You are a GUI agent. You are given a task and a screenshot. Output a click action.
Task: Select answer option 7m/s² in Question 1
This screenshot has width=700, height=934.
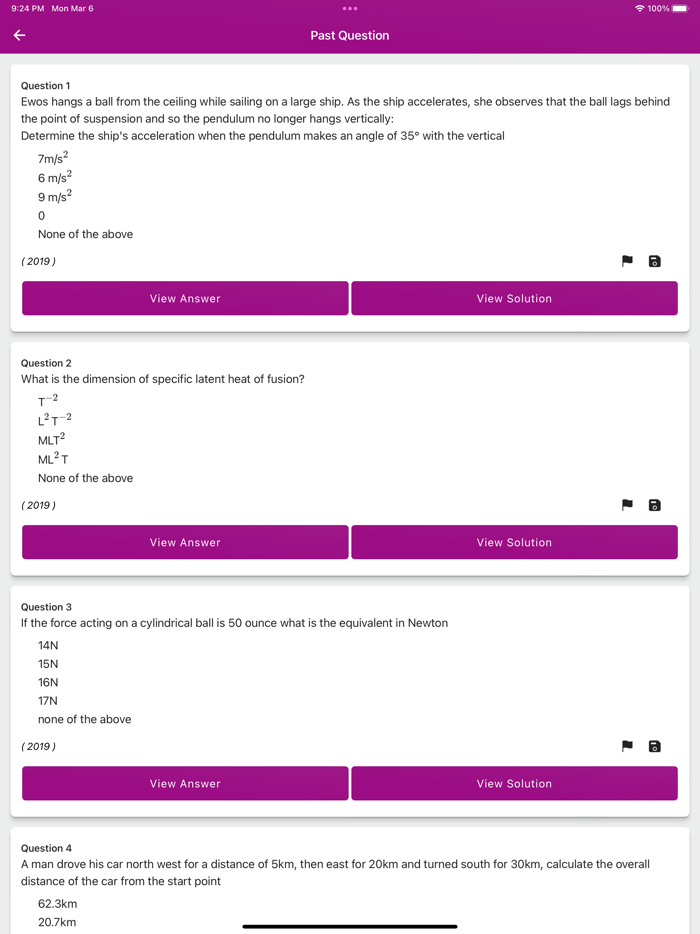pos(53,159)
